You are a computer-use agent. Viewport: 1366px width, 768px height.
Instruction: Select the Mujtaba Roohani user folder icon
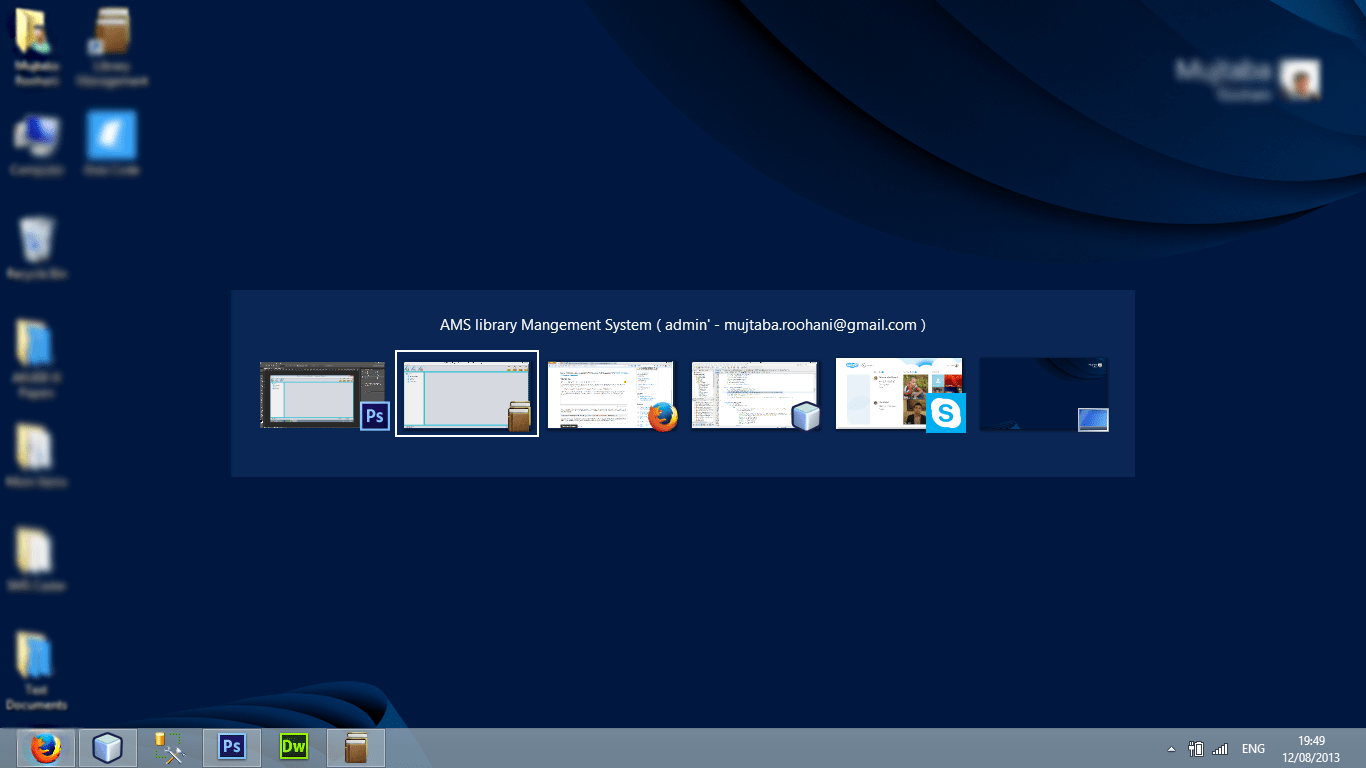coord(37,47)
